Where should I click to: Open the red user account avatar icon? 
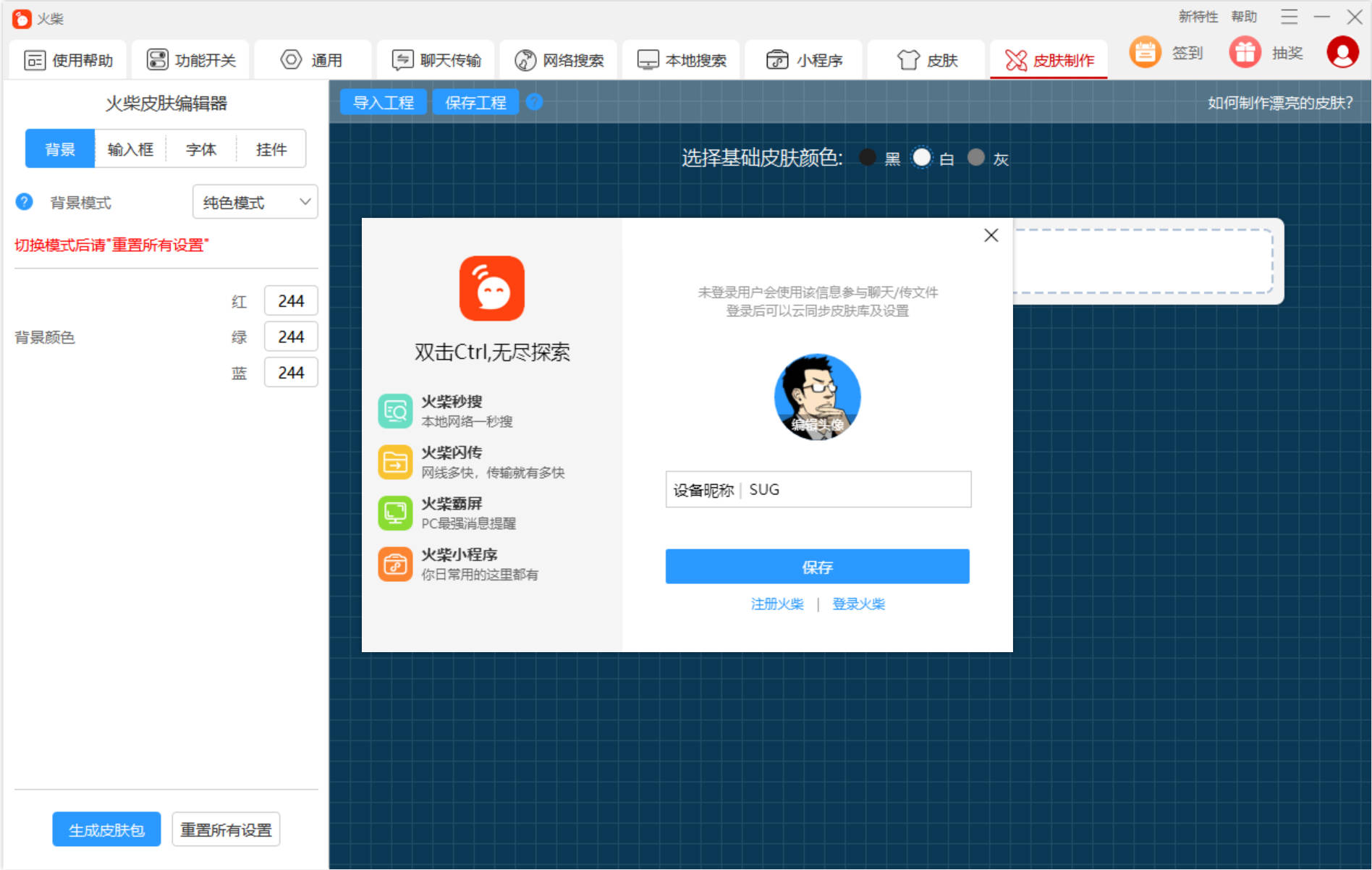click(x=1342, y=53)
